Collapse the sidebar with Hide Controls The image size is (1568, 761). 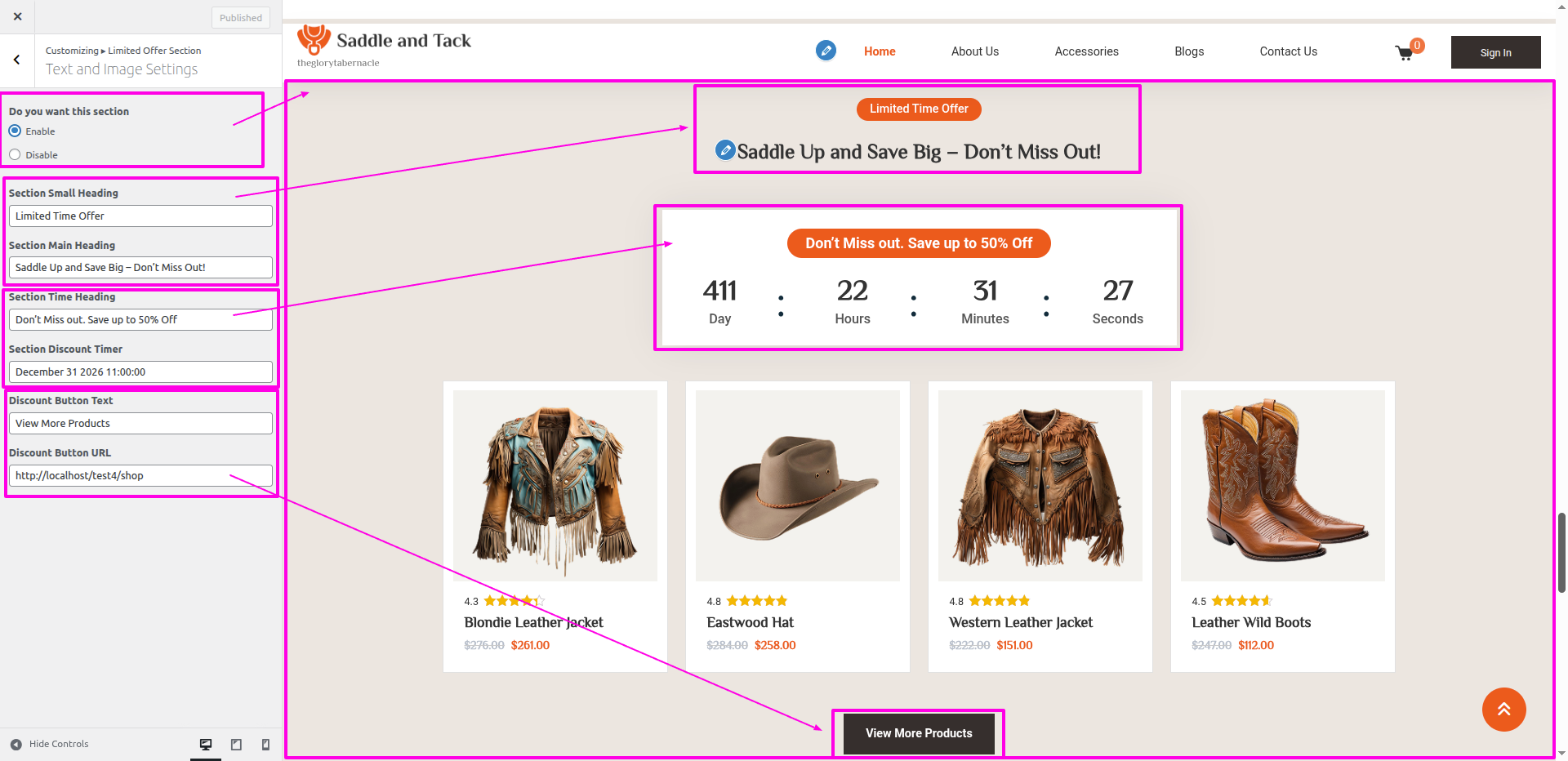click(x=50, y=744)
